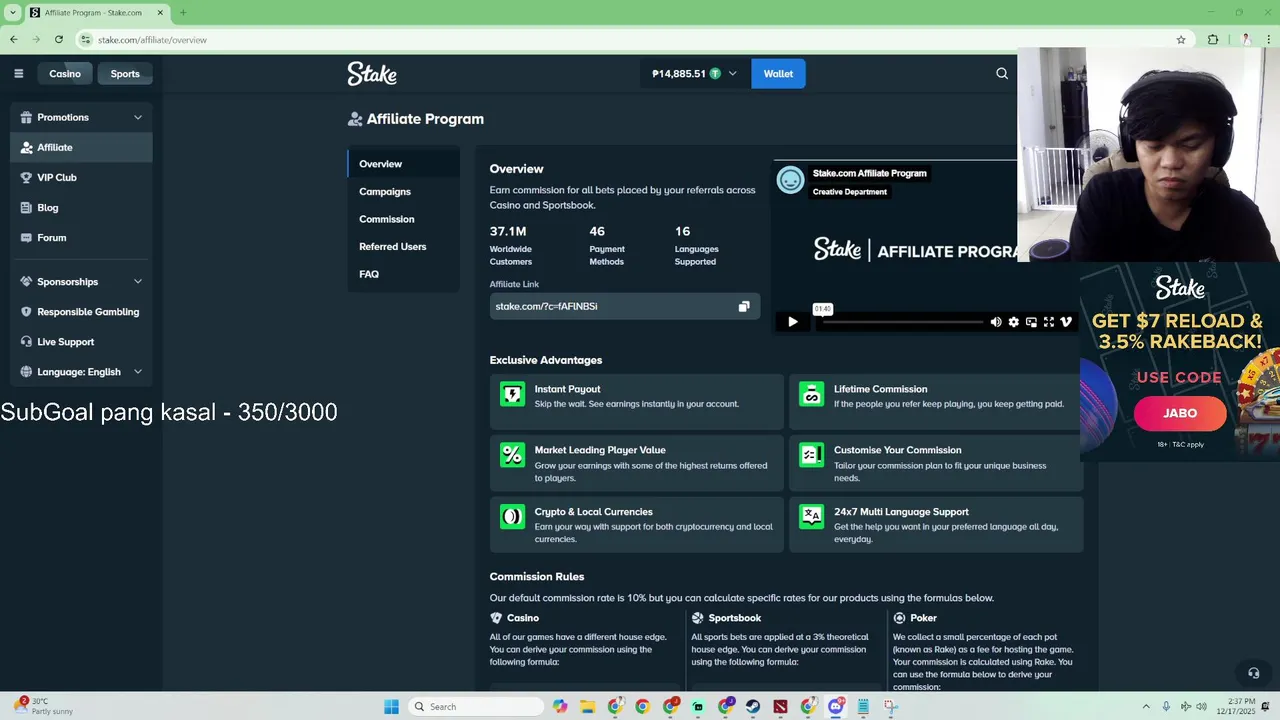Play the Stake Affiliate Program video
Screen dimensions: 1280x720
click(x=793, y=322)
